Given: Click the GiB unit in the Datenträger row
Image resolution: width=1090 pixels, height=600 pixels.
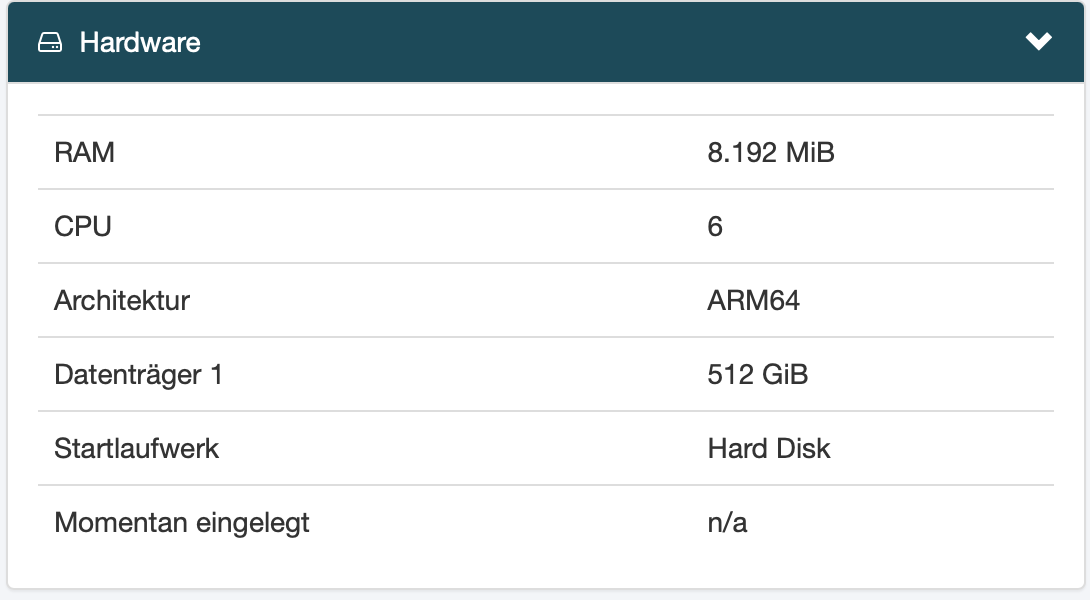Looking at the screenshot, I should pos(785,375).
